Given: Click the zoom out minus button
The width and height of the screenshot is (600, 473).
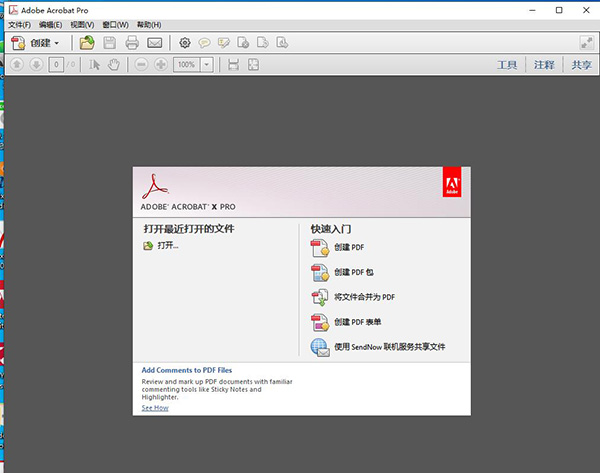Looking at the screenshot, I should tap(141, 65).
